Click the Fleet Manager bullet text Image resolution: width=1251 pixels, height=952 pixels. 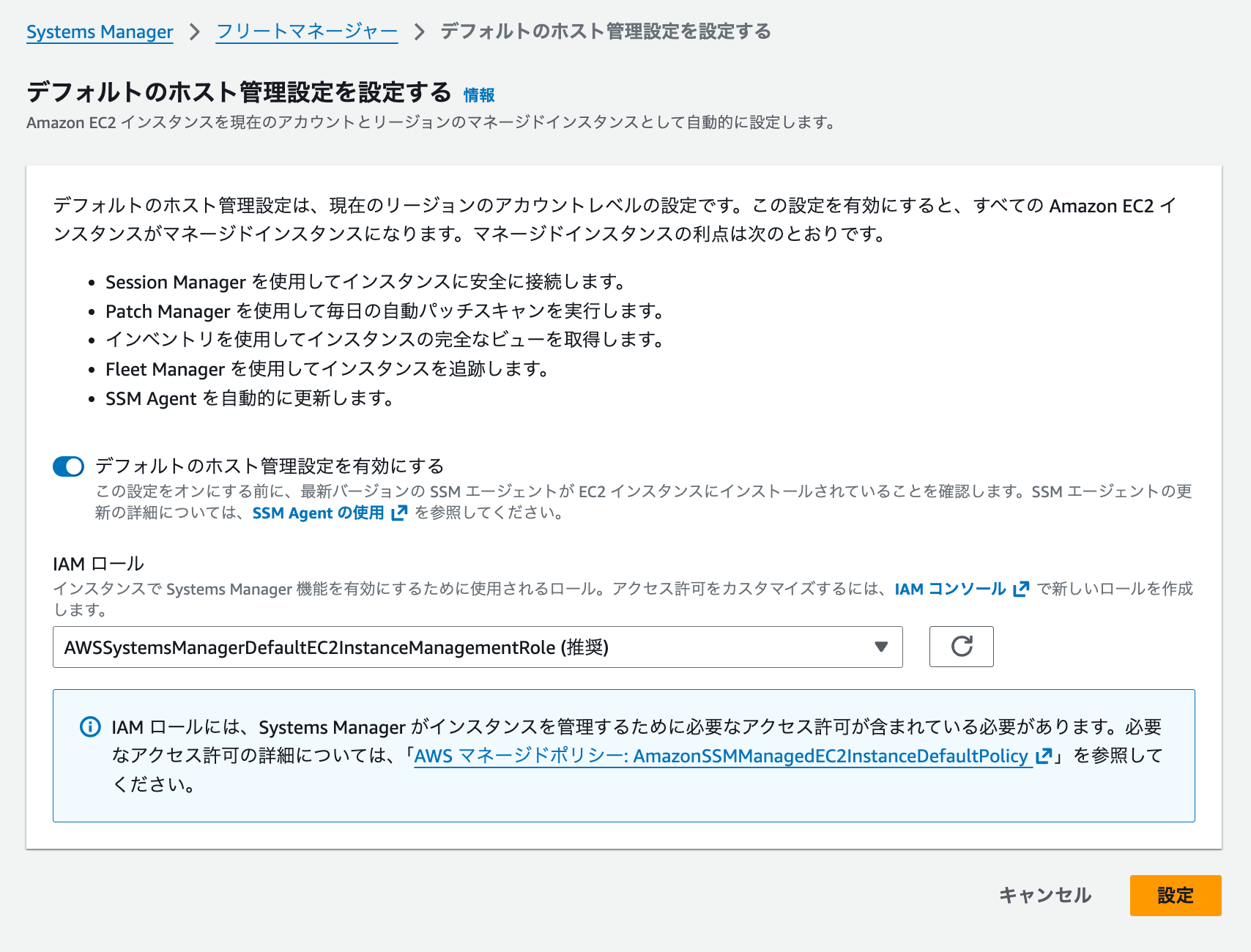[327, 369]
